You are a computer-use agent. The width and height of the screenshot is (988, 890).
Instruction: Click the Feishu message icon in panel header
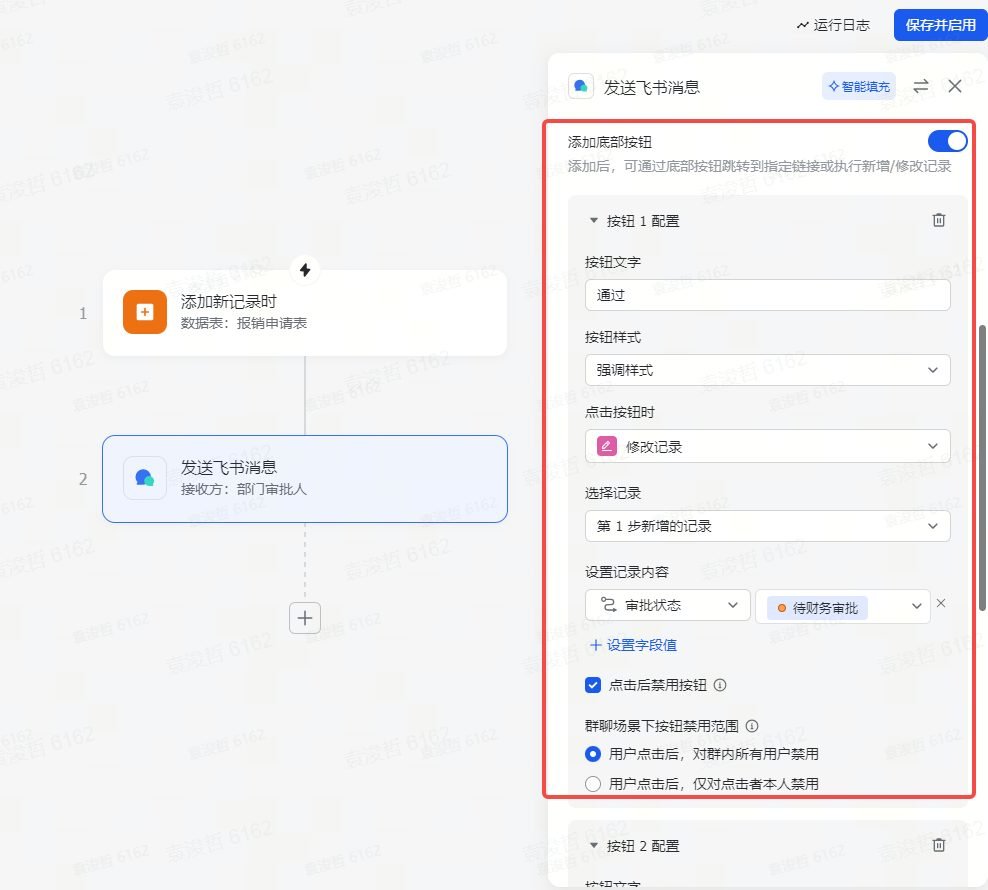(581, 86)
